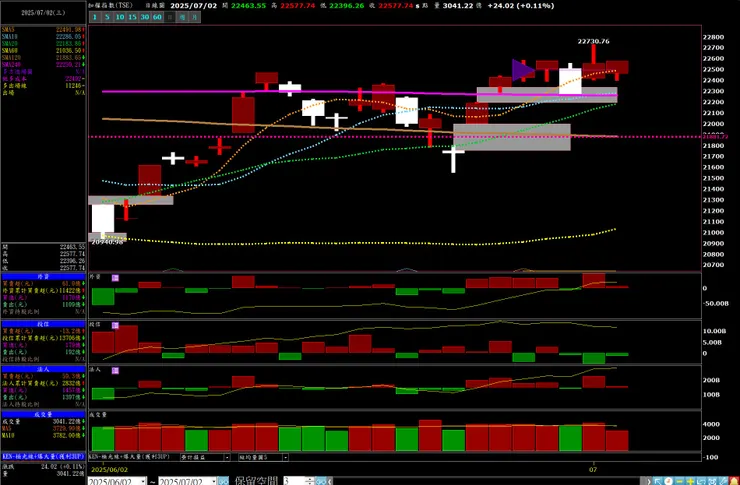Screen dimensions: 740x485
Task: Click the 保留空間 number input field
Action: click(x=294, y=481)
